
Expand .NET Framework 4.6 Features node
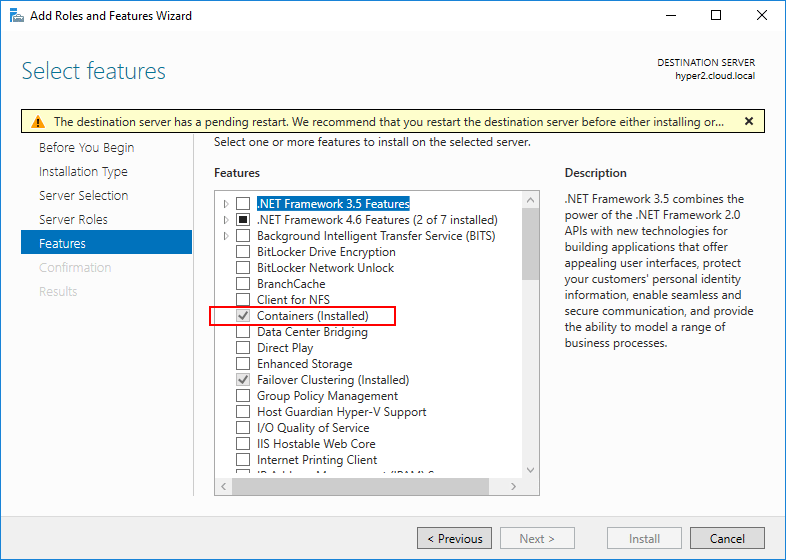click(x=227, y=220)
